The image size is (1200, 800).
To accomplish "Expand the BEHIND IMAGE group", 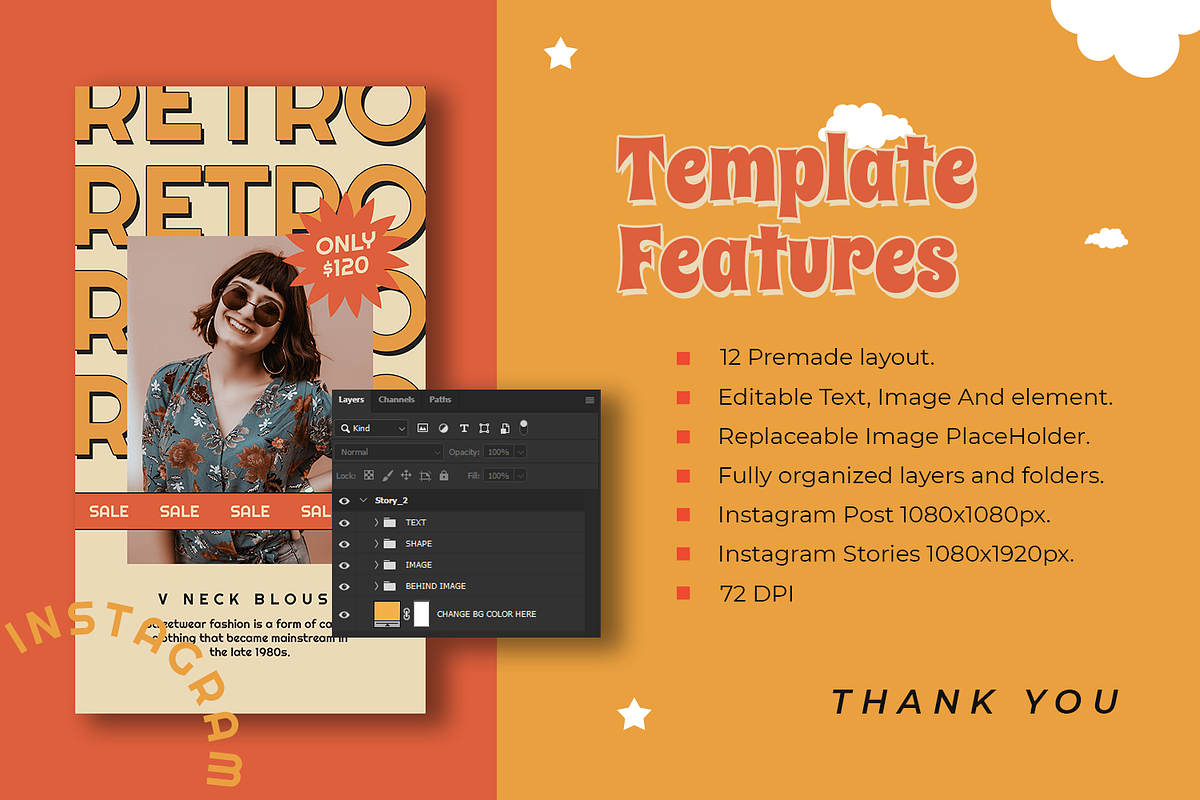I will click(x=376, y=586).
